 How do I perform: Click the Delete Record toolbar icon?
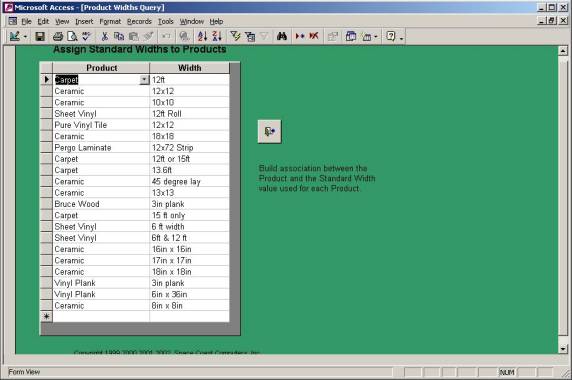tap(314, 36)
